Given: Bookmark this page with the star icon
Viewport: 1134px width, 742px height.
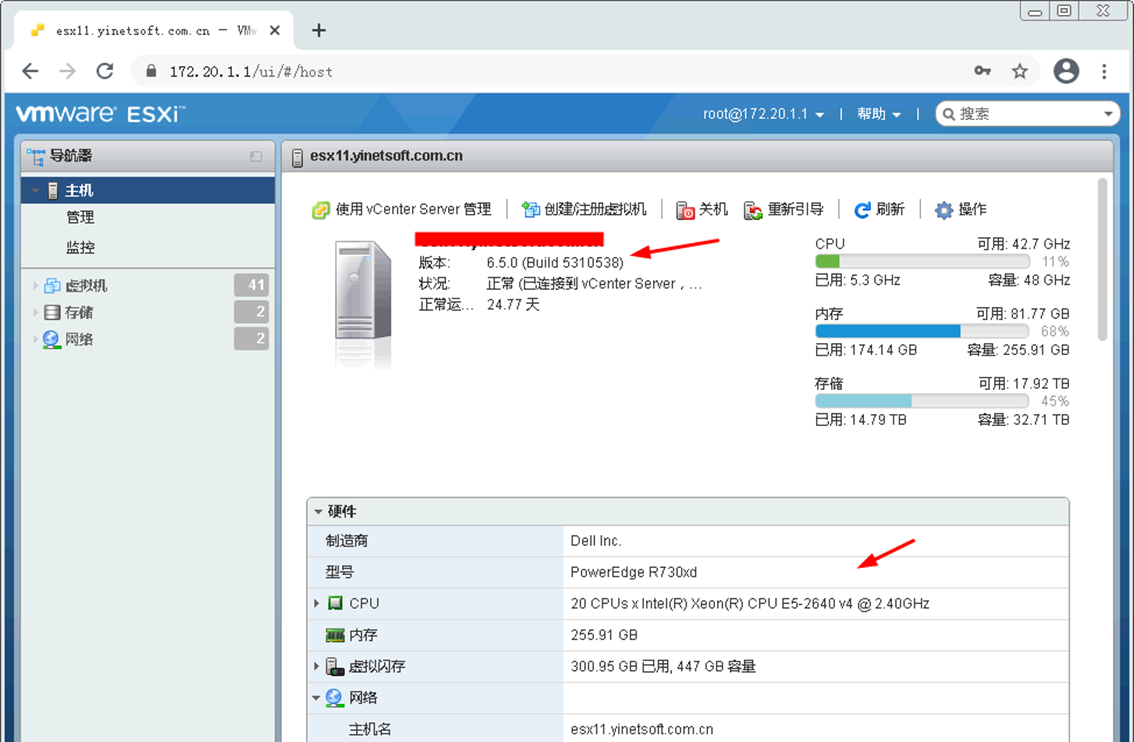Looking at the screenshot, I should [x=1020, y=71].
